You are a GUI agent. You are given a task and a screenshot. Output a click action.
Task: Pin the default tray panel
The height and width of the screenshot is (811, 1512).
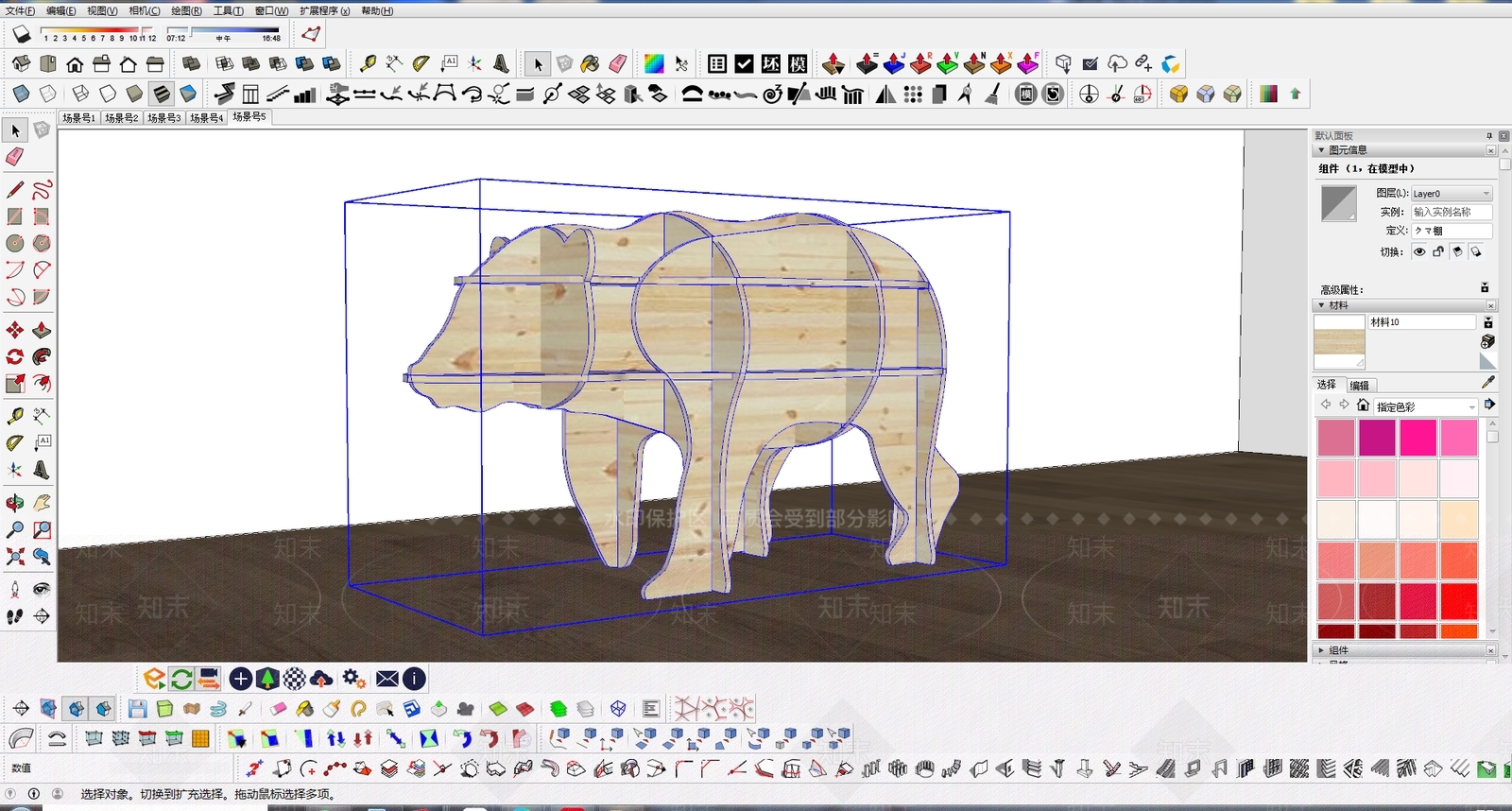point(1489,136)
